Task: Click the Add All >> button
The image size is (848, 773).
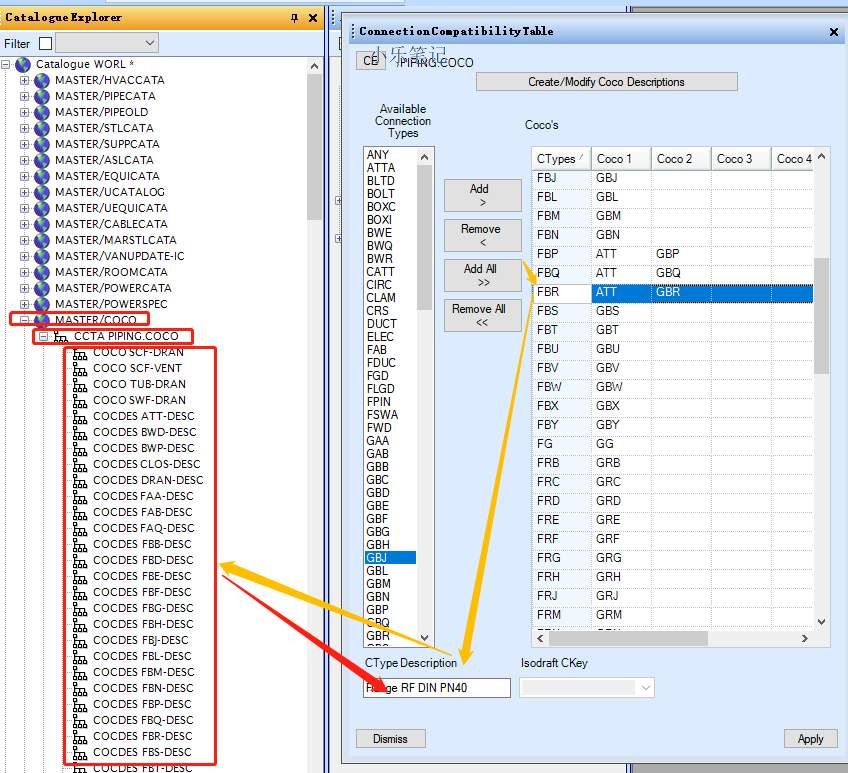Action: click(482, 275)
